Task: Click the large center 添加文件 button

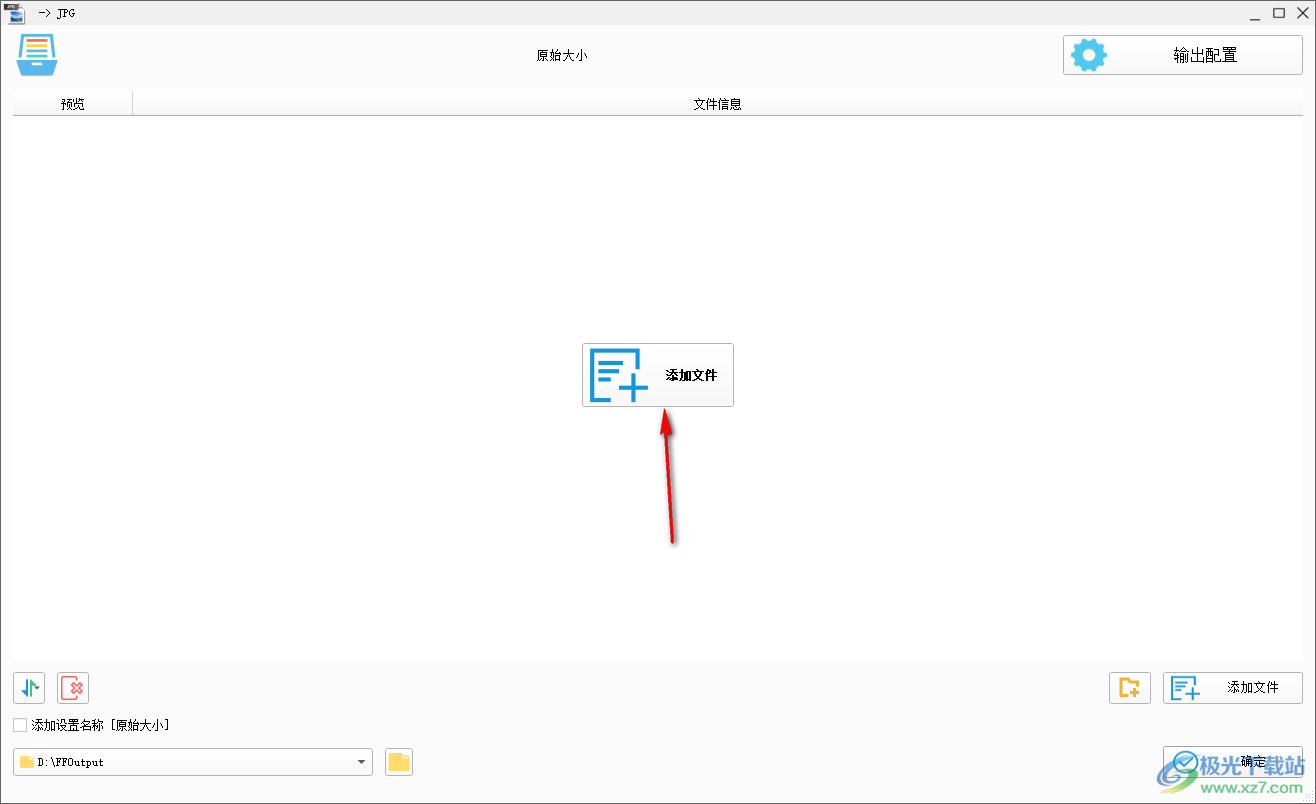Action: pos(658,375)
